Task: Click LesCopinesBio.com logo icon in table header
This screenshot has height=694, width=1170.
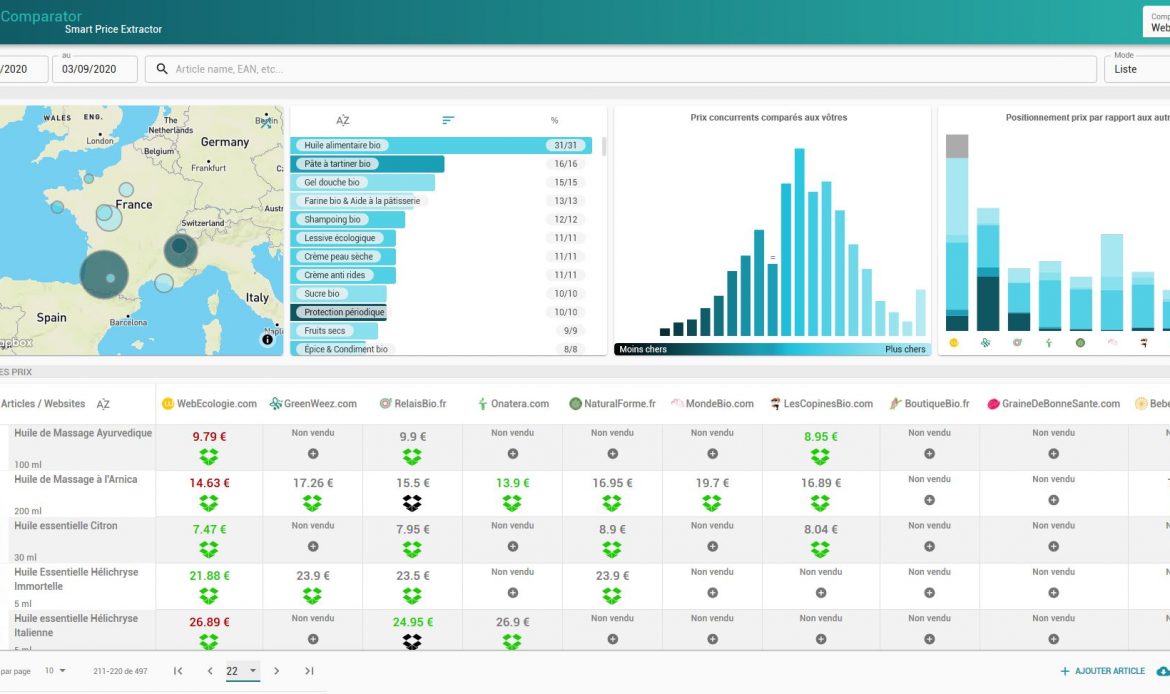Action: 775,404
